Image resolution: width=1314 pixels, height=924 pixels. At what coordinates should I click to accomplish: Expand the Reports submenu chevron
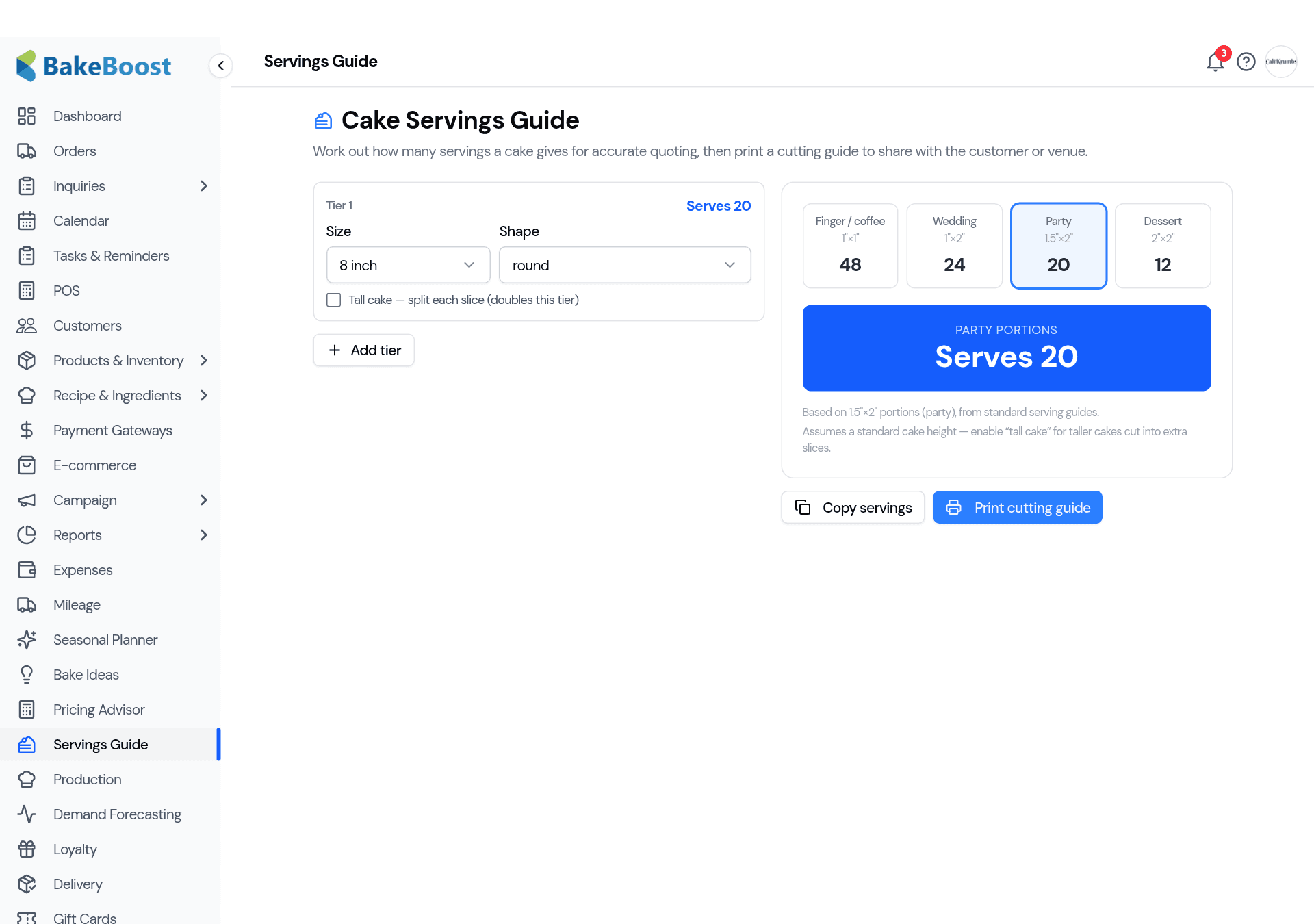tap(203, 535)
